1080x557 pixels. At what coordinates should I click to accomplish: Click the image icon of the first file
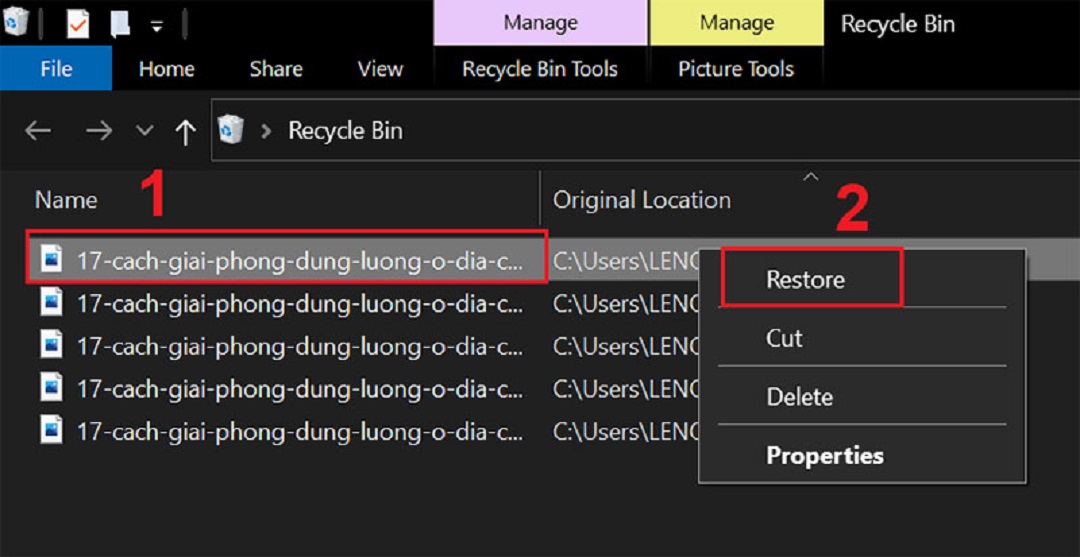tap(52, 259)
